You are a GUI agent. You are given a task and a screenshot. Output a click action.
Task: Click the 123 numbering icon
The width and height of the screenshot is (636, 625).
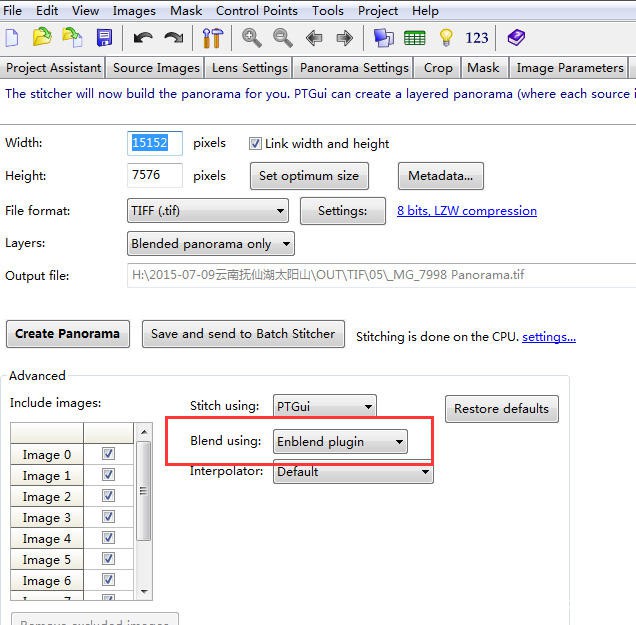coord(477,38)
